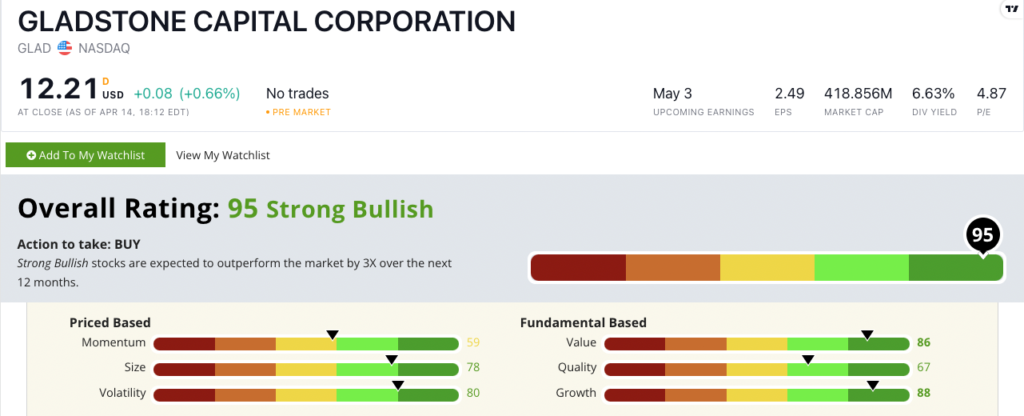Screen dimensions: 1024x416
Task: Select the Growth bar triangle marker
Action: pyautogui.click(x=872, y=384)
